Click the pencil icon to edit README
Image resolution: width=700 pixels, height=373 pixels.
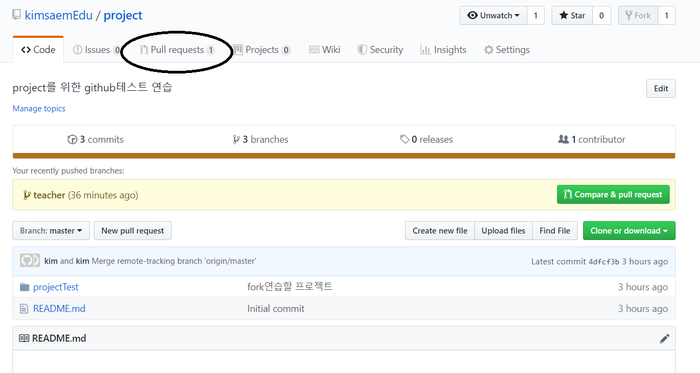point(664,339)
